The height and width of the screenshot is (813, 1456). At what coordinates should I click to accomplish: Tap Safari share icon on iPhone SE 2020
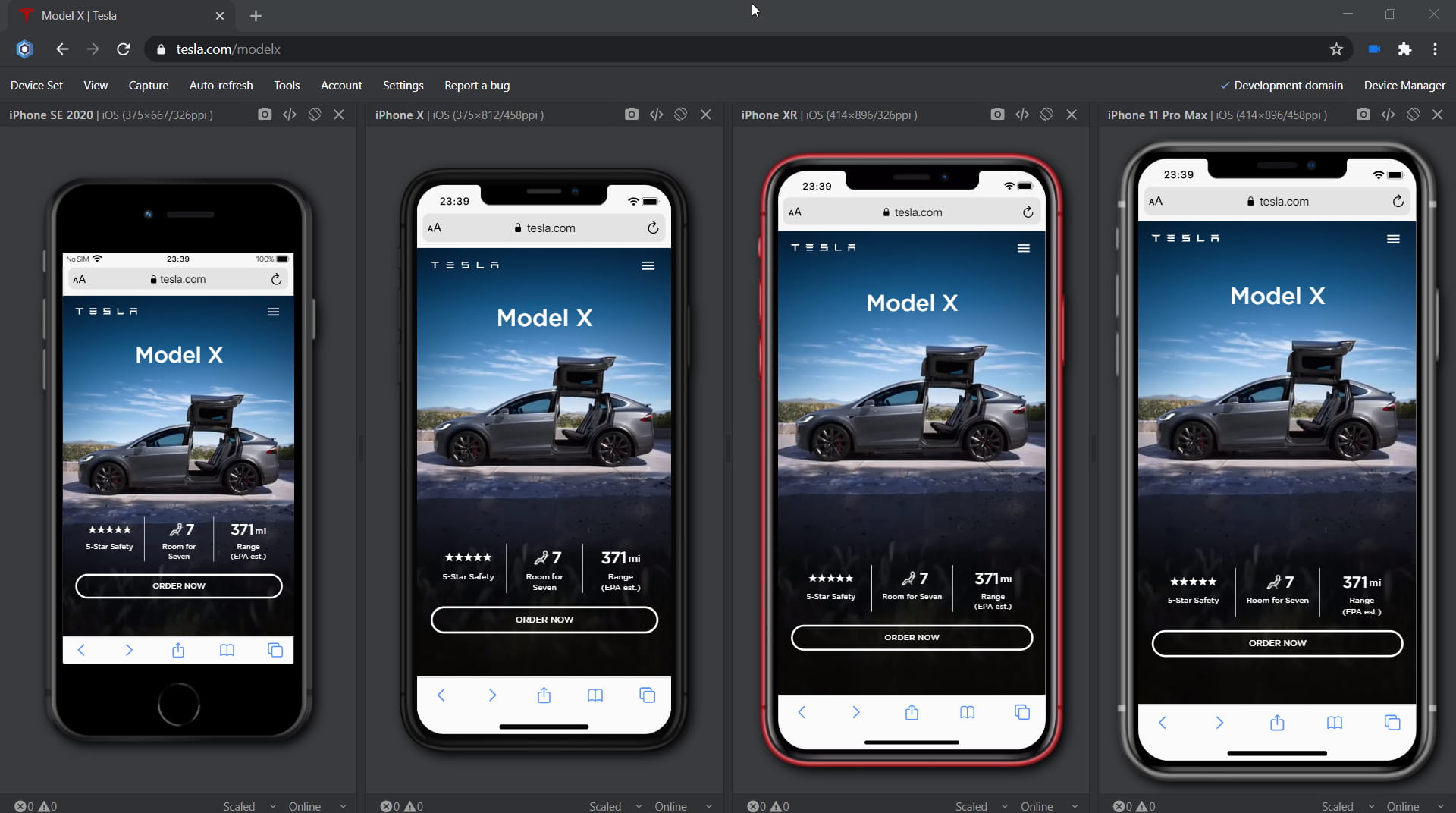tap(178, 650)
